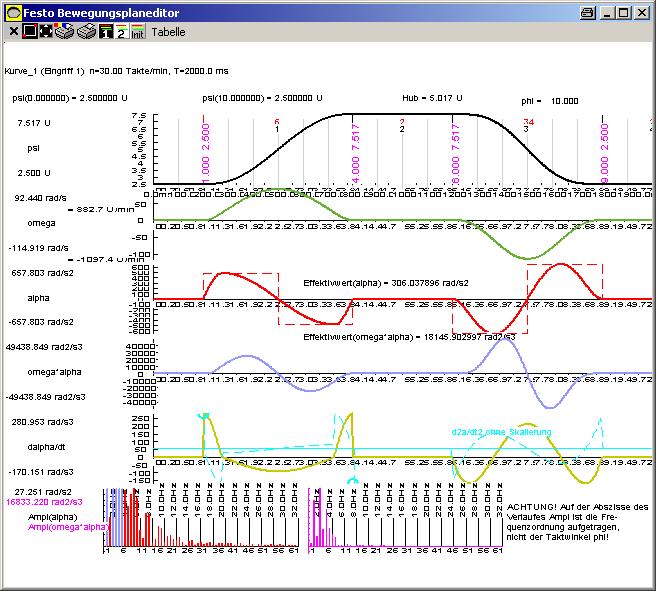
Task: Switch to view 1 with black background
Action: [x=106, y=31]
